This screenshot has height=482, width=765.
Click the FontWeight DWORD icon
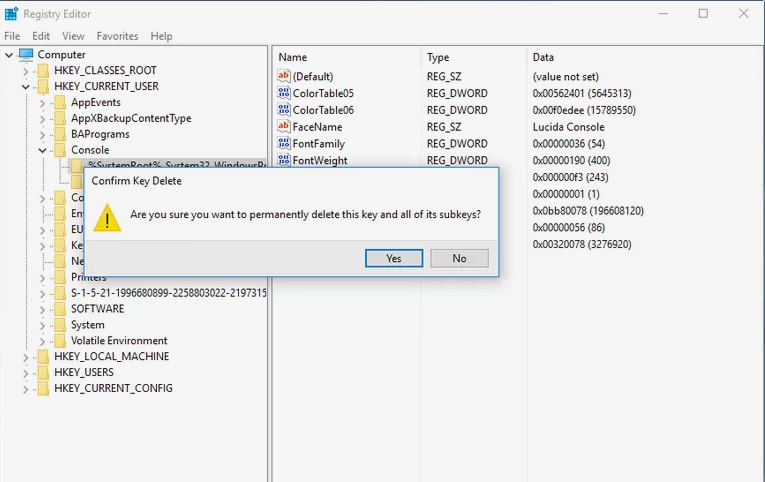pyautogui.click(x=283, y=160)
